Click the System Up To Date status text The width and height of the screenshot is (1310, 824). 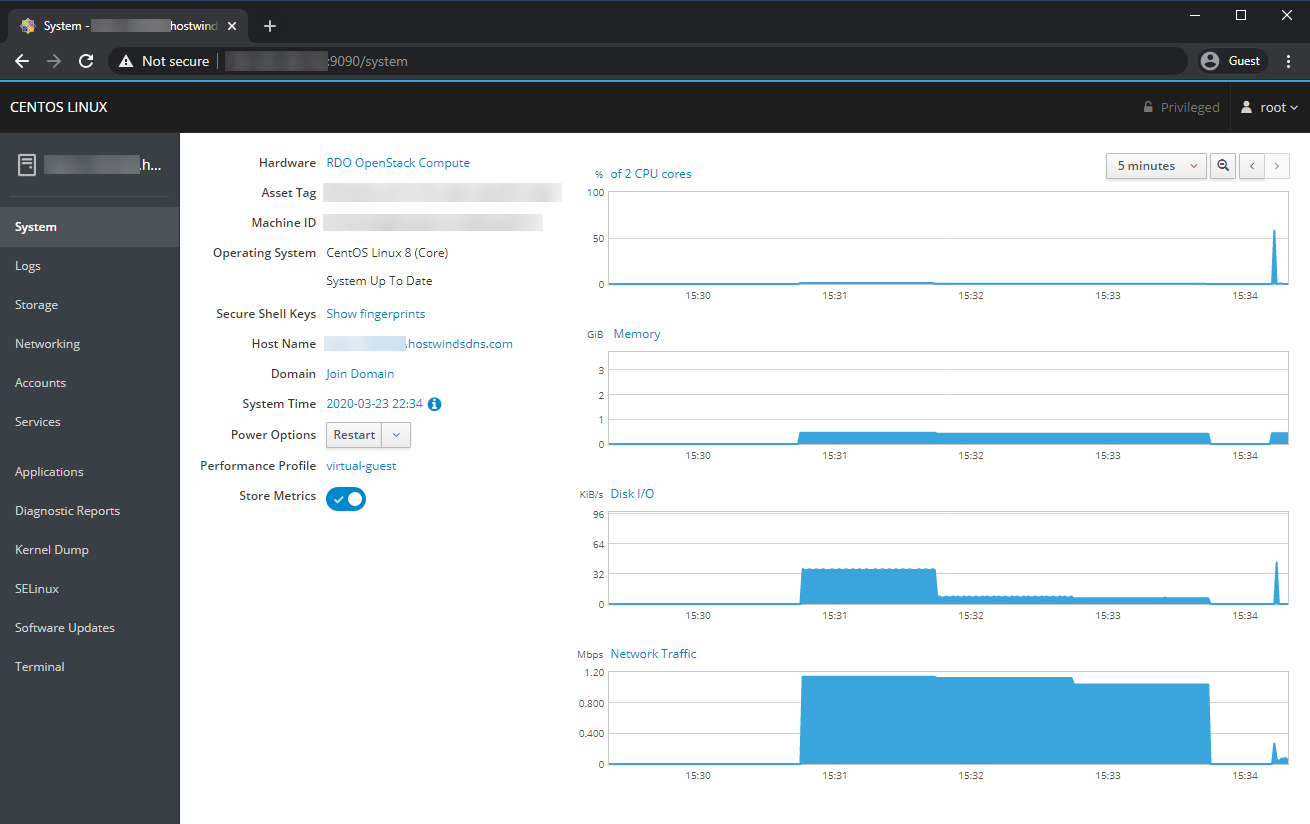pos(379,281)
